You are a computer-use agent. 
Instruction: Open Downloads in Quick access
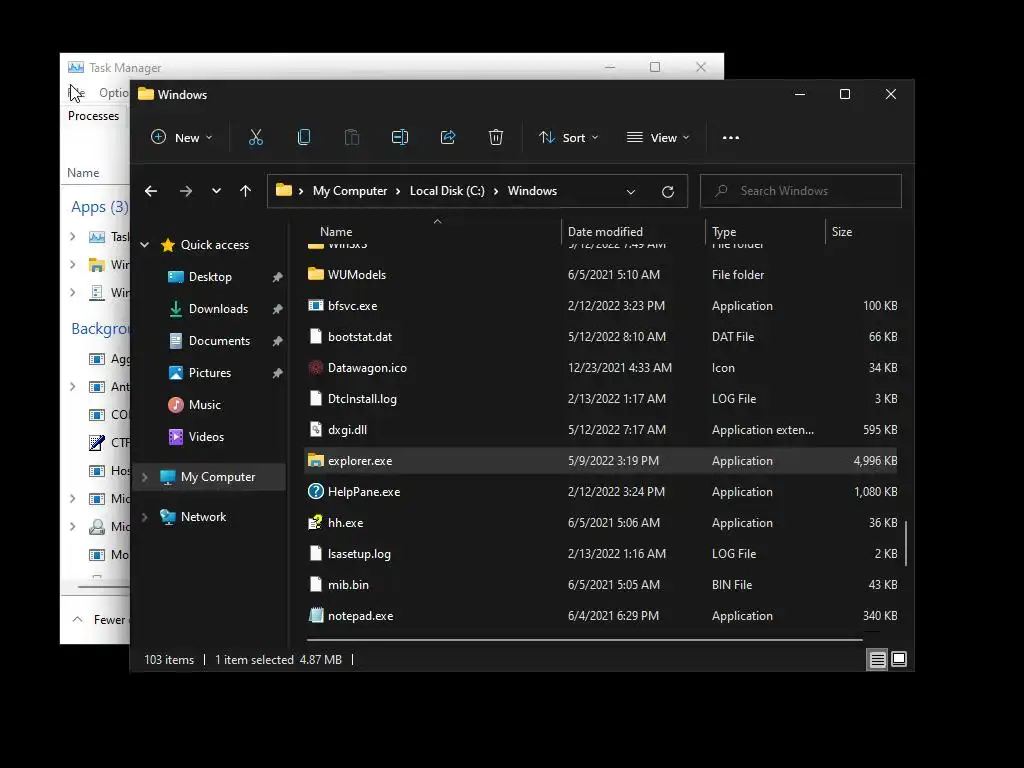pyautogui.click(x=218, y=309)
